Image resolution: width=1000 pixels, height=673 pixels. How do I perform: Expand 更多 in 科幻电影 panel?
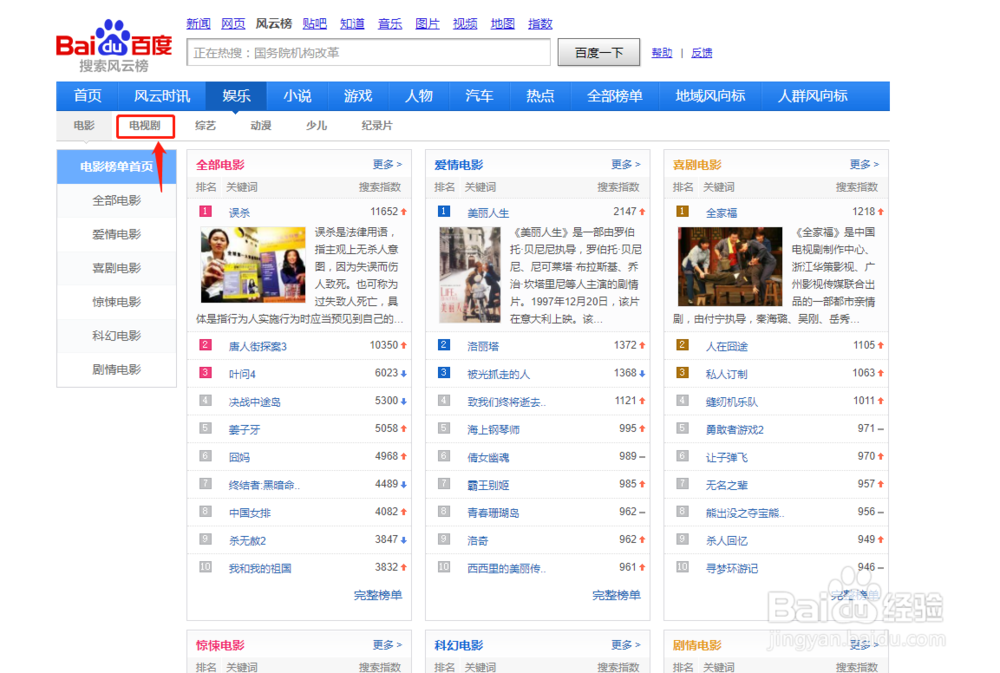(626, 645)
